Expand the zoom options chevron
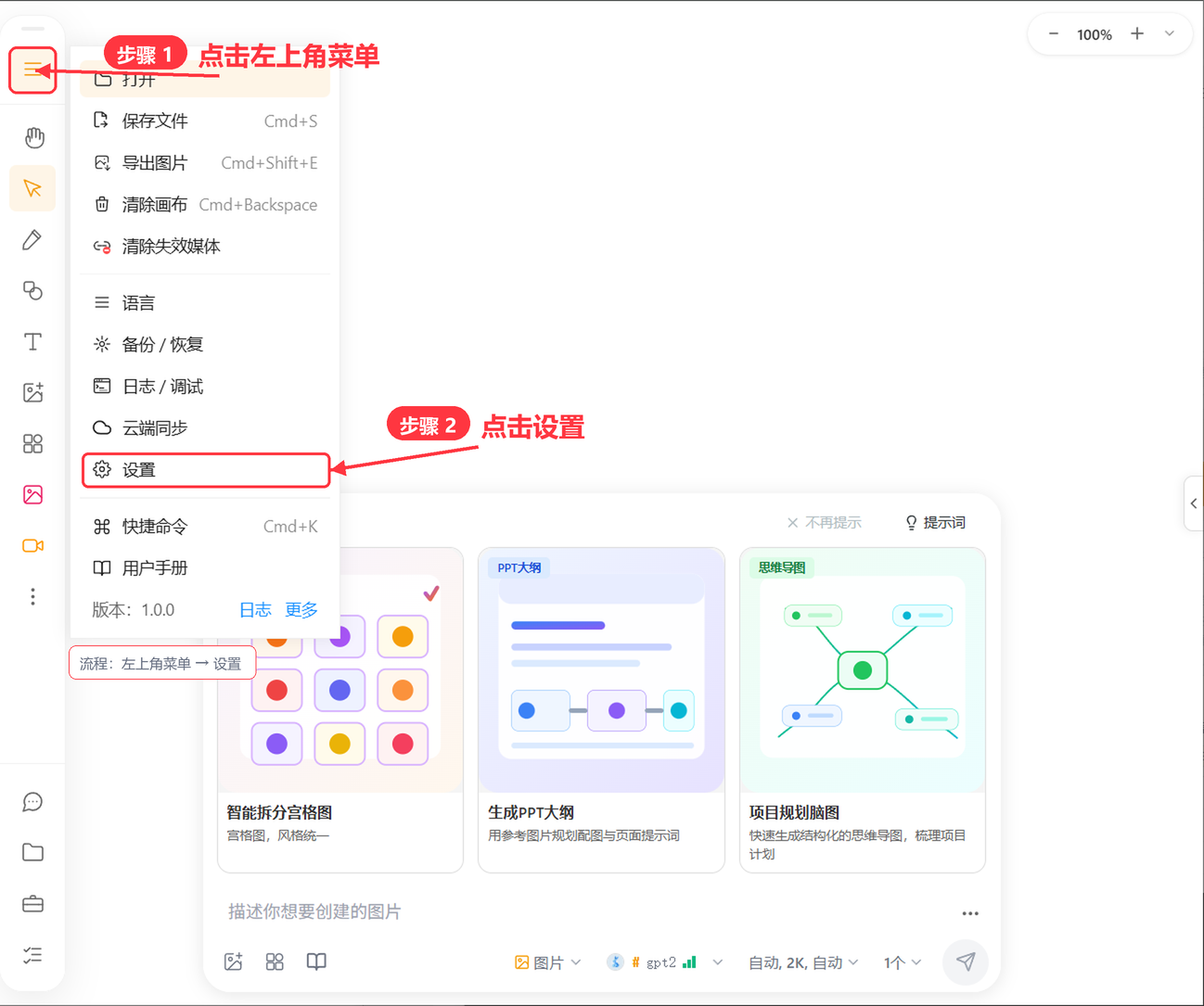The width and height of the screenshot is (1204, 1006). click(x=1170, y=34)
